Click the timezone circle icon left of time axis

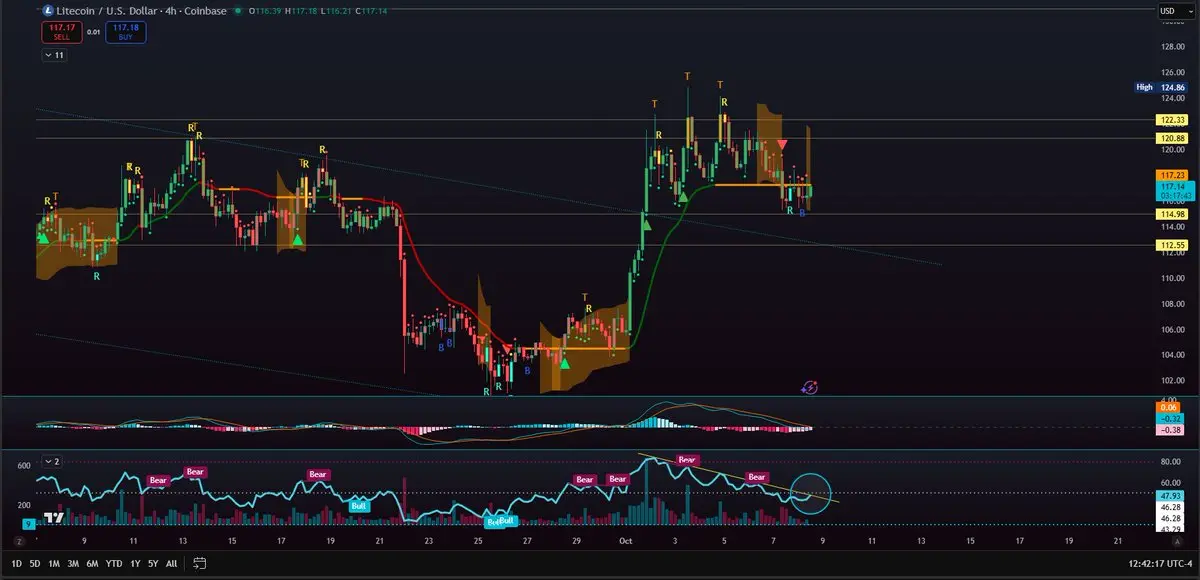(18, 541)
